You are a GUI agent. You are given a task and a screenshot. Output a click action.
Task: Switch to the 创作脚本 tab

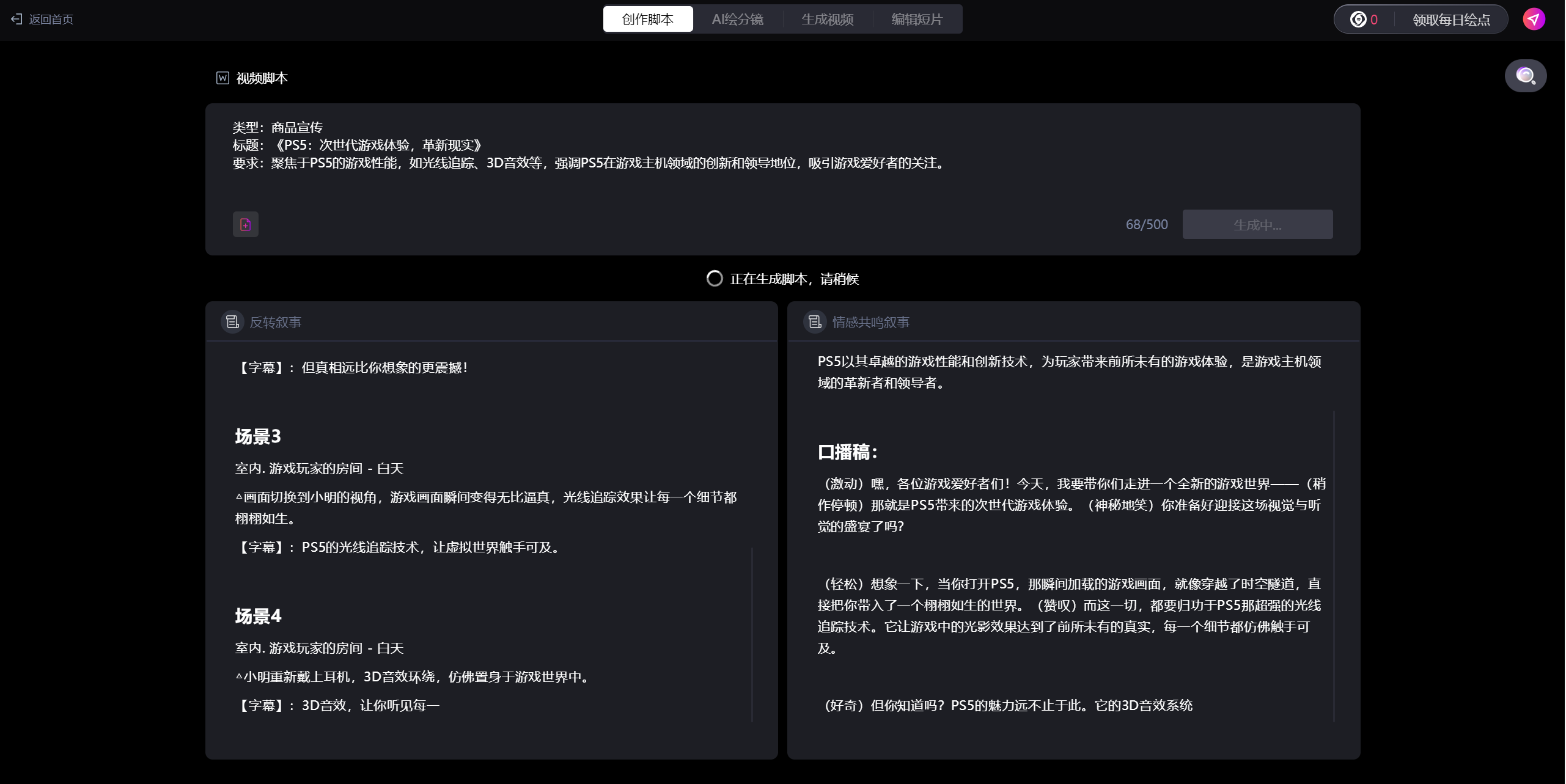click(648, 20)
